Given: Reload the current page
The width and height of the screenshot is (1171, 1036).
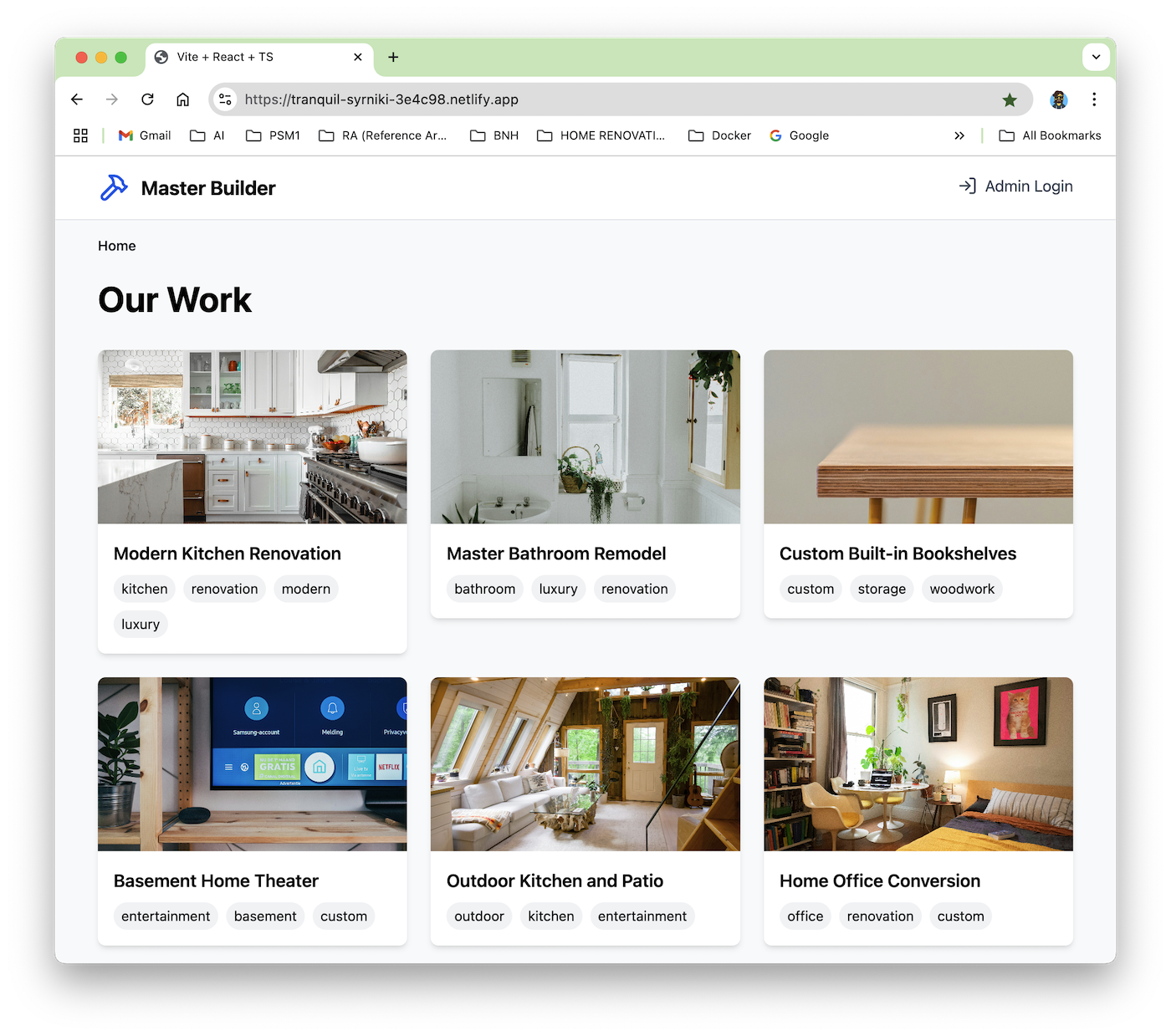Looking at the screenshot, I should click(x=147, y=99).
